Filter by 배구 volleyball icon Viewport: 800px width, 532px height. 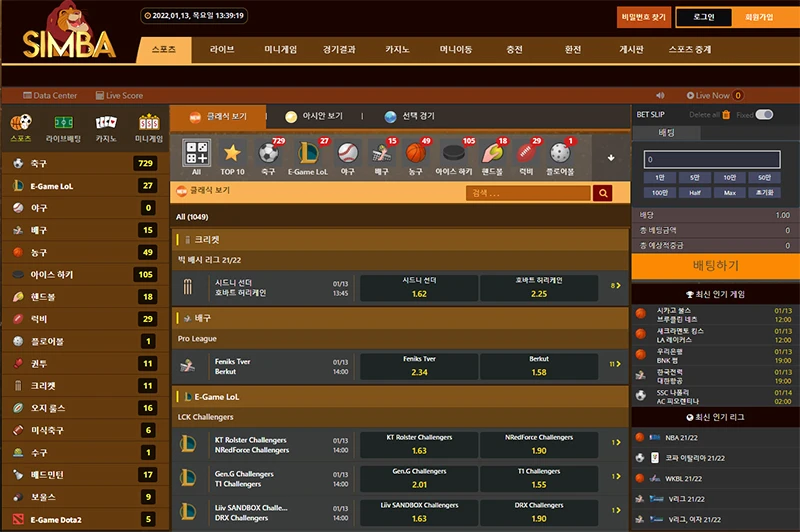[382, 153]
